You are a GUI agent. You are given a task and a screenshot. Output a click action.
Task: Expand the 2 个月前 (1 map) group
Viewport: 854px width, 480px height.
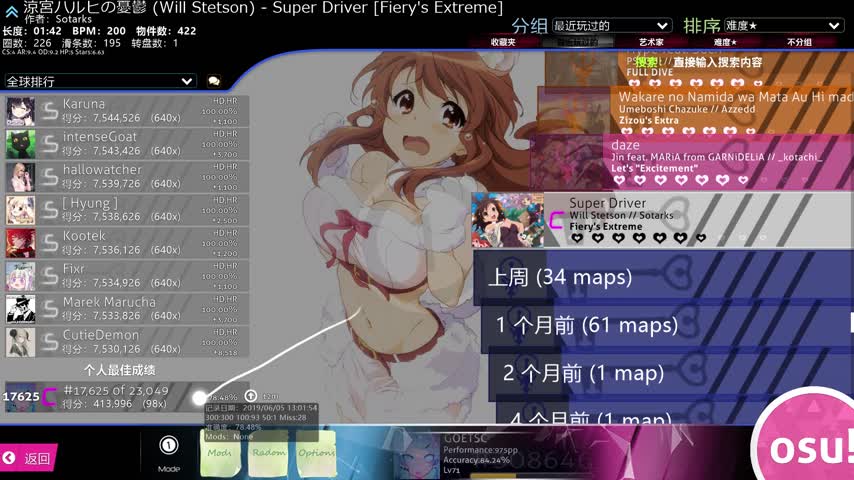pyautogui.click(x=671, y=374)
